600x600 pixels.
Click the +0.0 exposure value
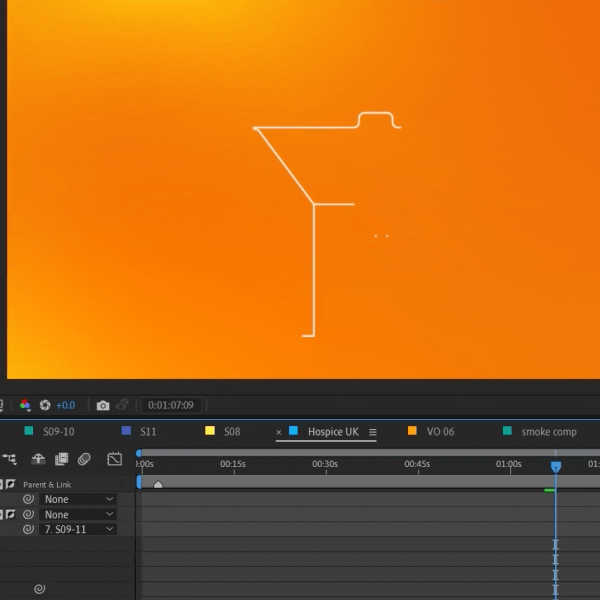[65, 405]
